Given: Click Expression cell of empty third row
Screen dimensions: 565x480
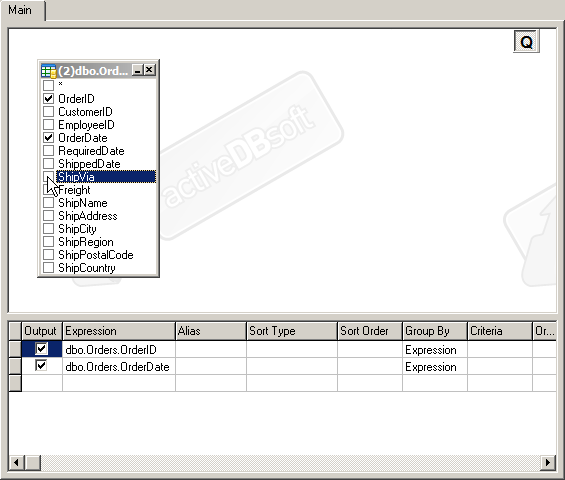Looking at the screenshot, I should coord(119,383).
